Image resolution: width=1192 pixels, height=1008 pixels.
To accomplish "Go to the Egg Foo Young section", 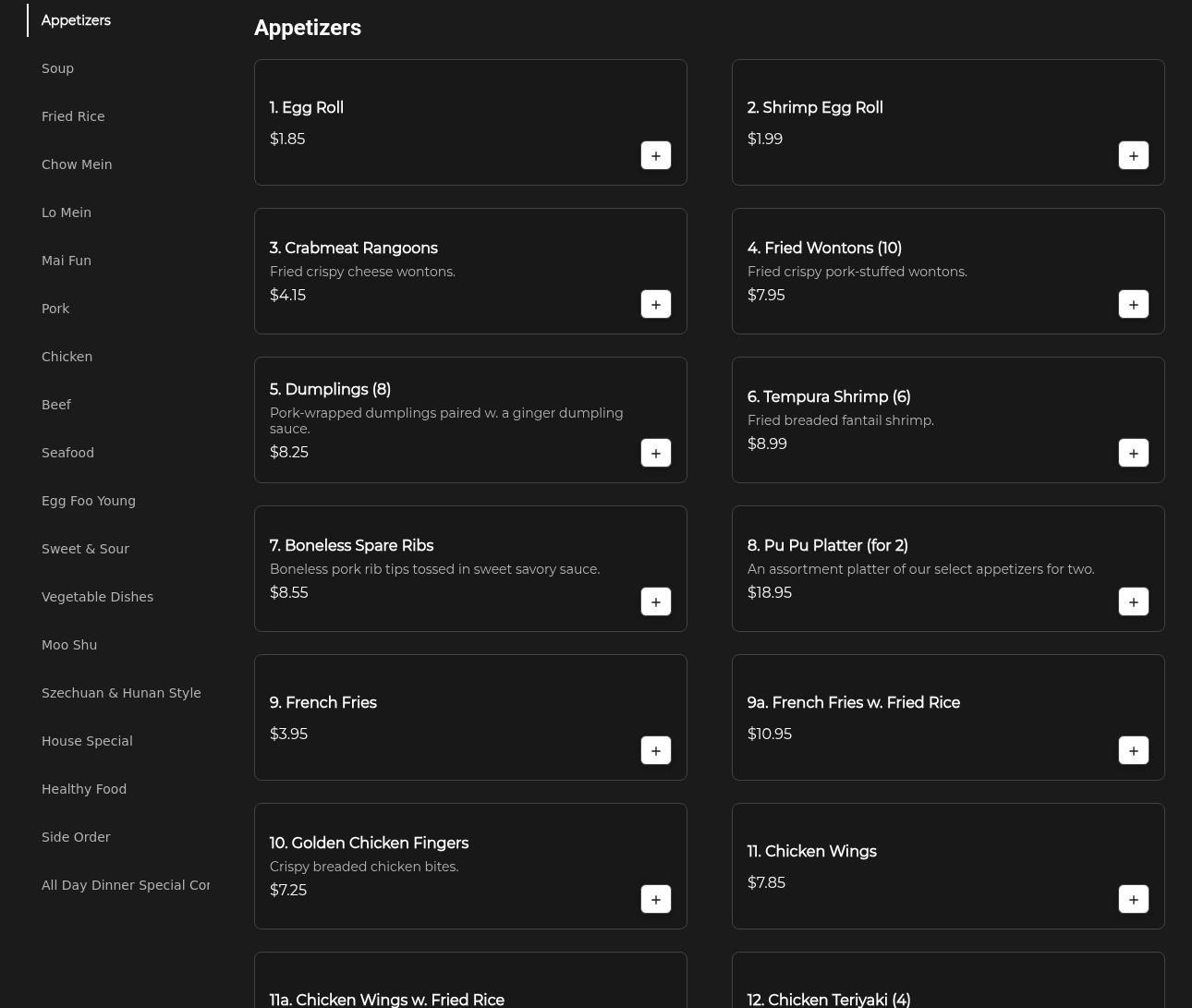I will 89,501.
